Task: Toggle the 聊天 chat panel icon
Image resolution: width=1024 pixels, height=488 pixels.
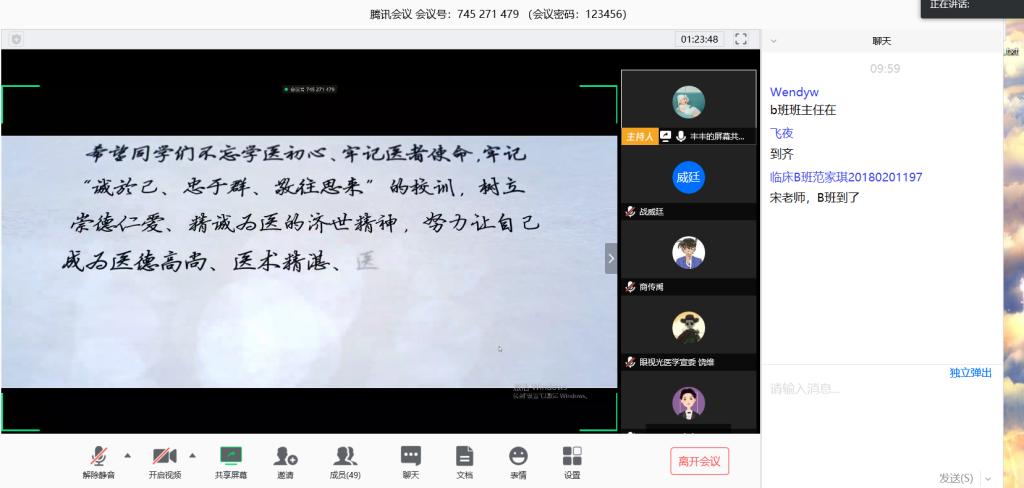Action: click(411, 457)
